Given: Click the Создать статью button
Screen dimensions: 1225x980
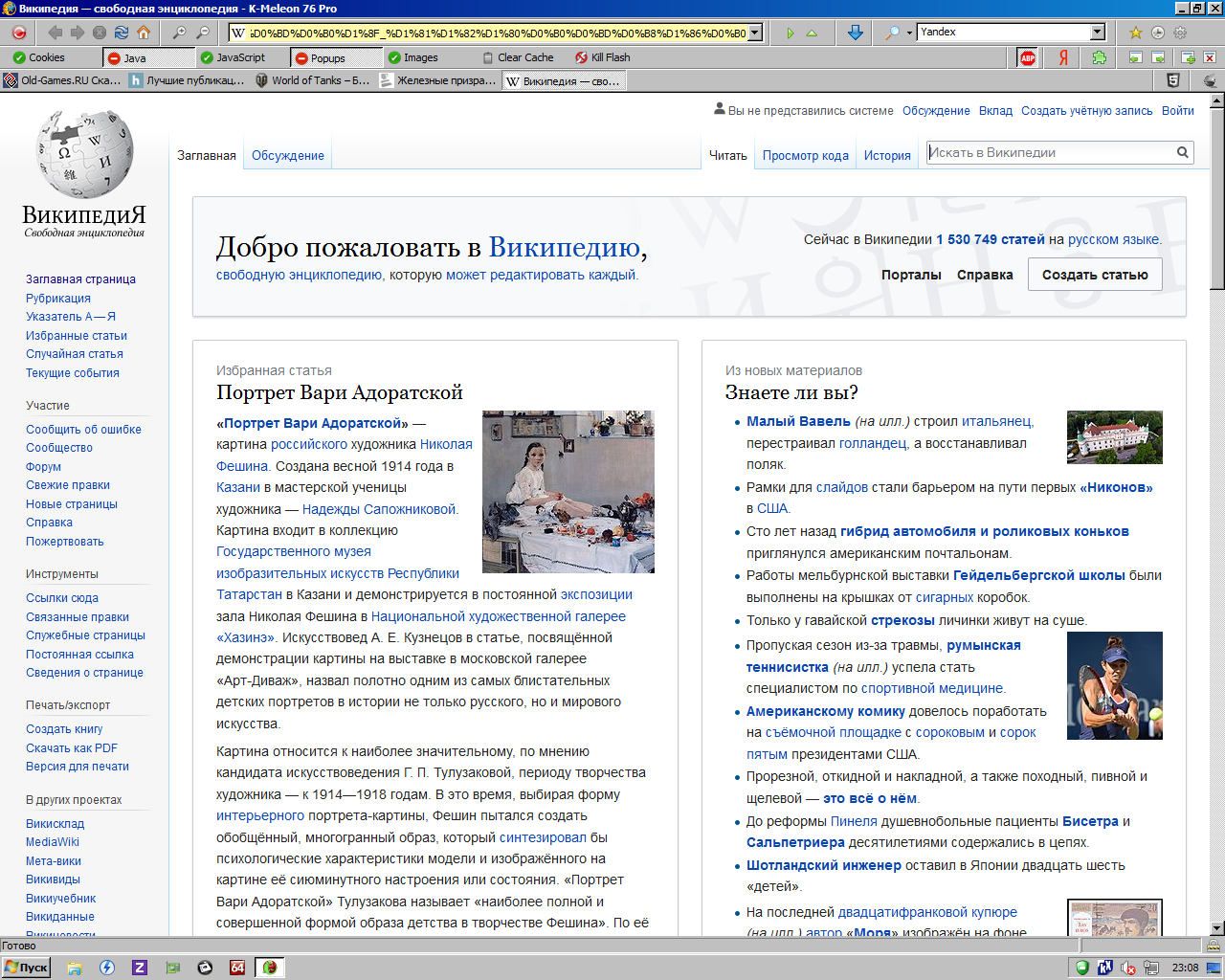Looking at the screenshot, I should pyautogui.click(x=1095, y=275).
